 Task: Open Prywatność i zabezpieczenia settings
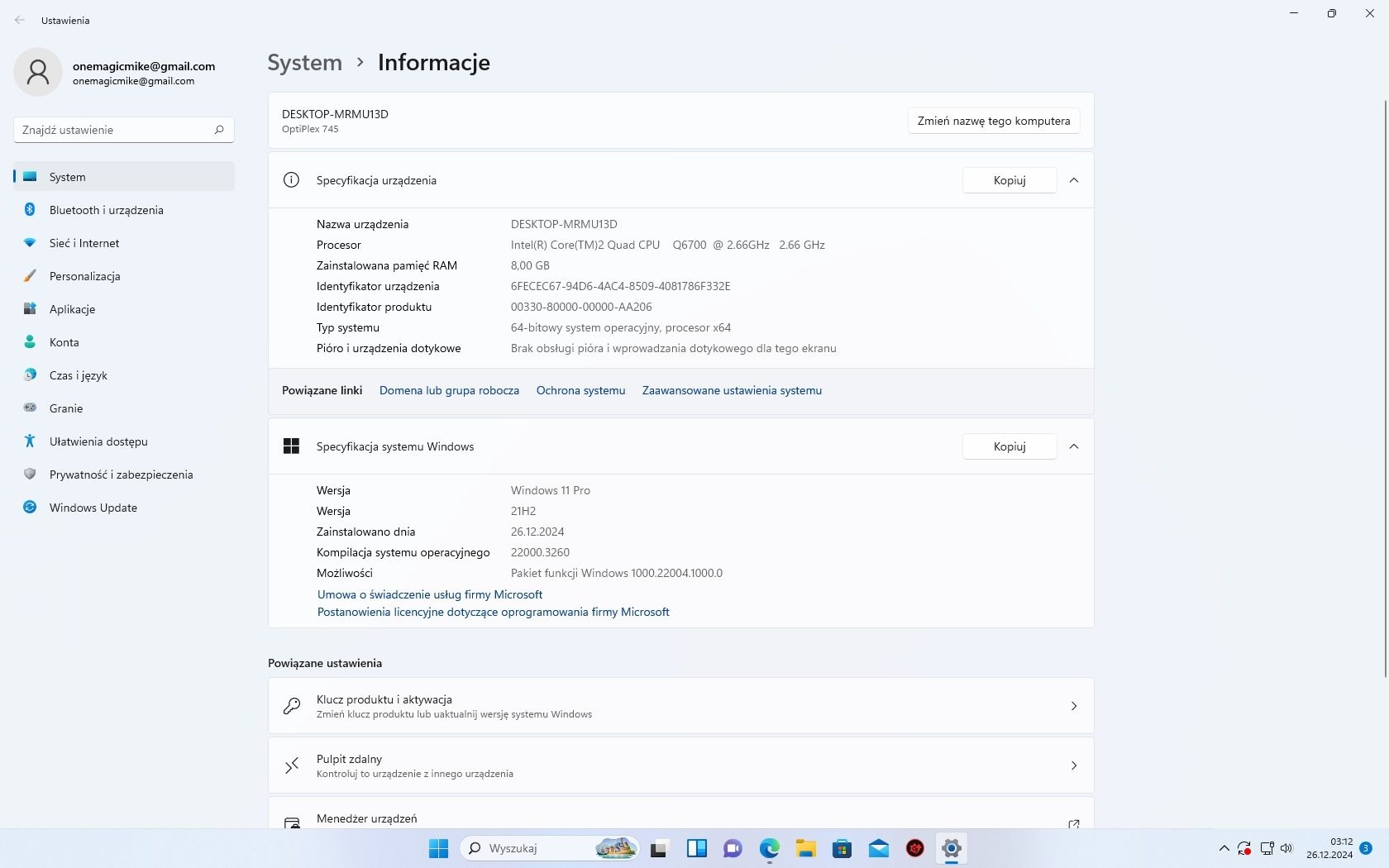click(124, 475)
